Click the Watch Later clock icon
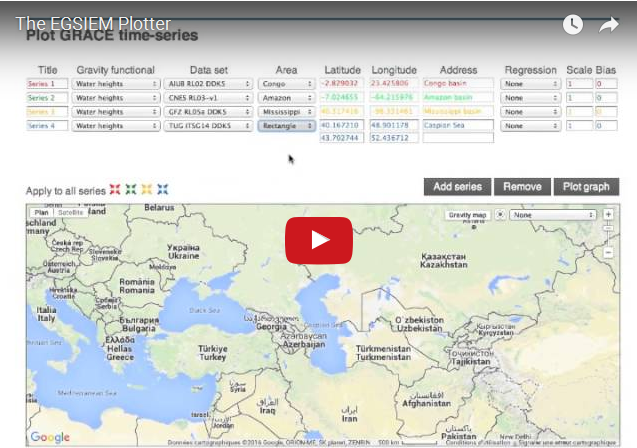This screenshot has height=448, width=637. click(x=572, y=25)
